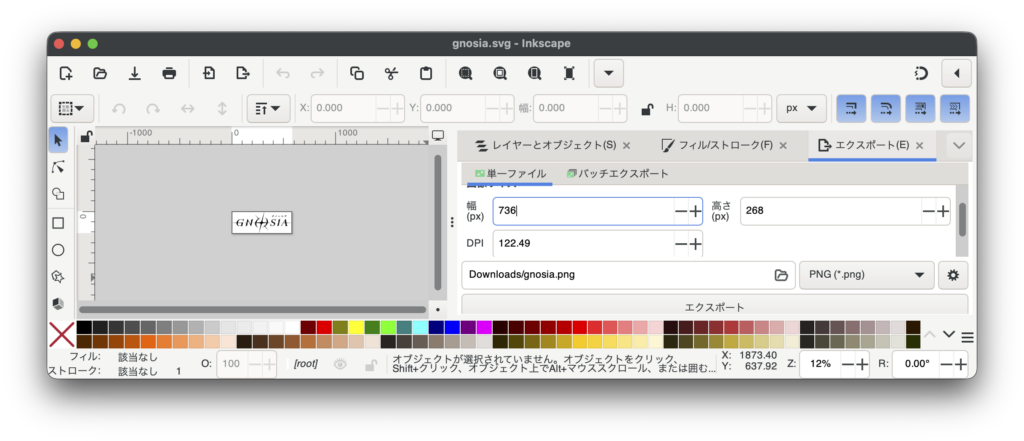The image size is (1024, 441).
Task: Toggle width-height ratio lock in toolbar
Action: (x=647, y=108)
